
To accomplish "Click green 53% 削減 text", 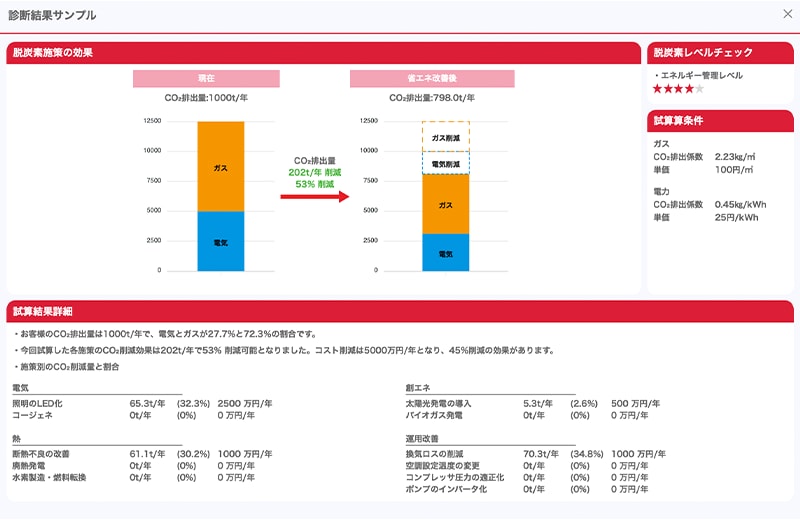I will click(314, 184).
